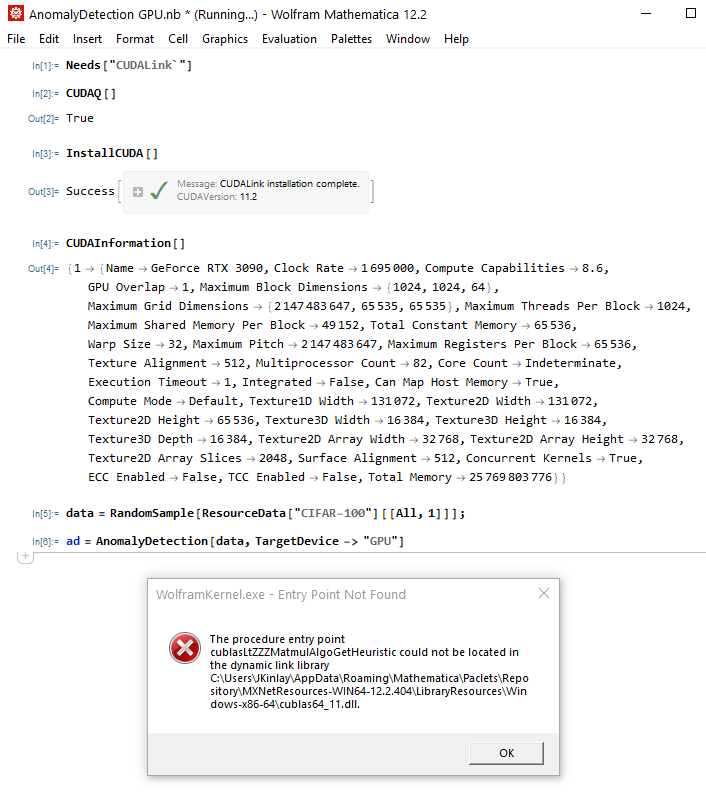Open the Edit menu

(49, 39)
